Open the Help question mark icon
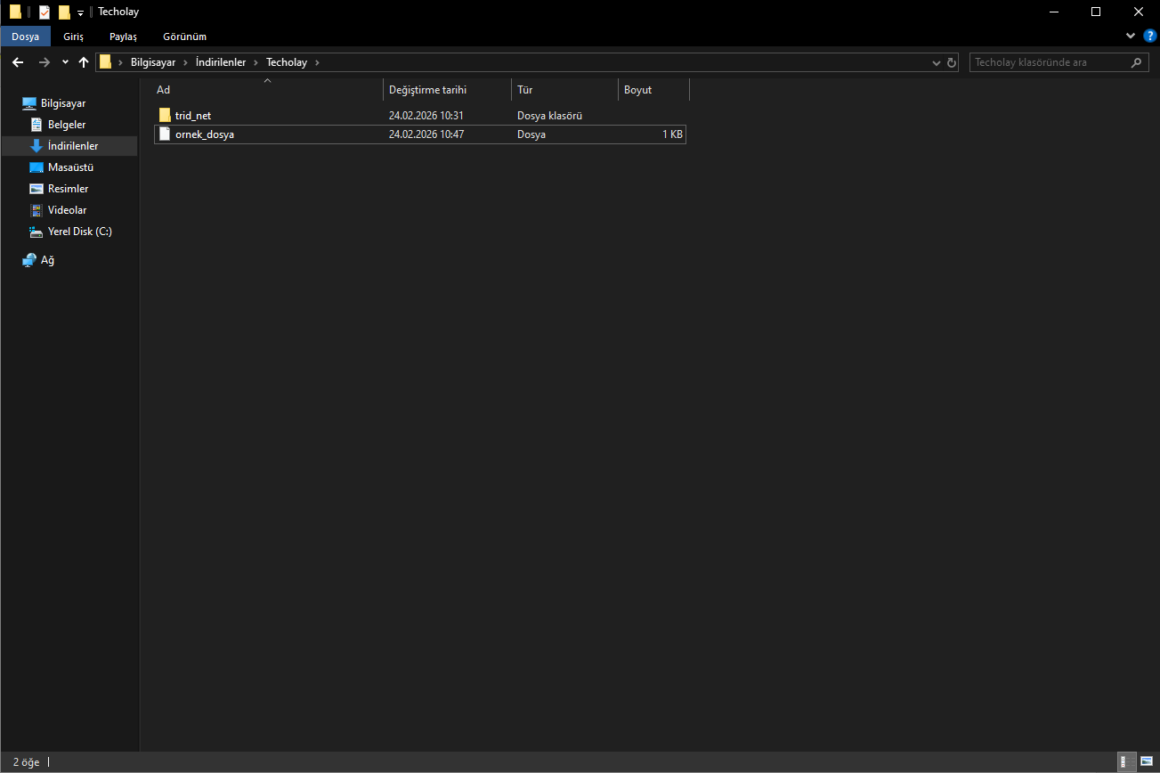 click(1149, 36)
